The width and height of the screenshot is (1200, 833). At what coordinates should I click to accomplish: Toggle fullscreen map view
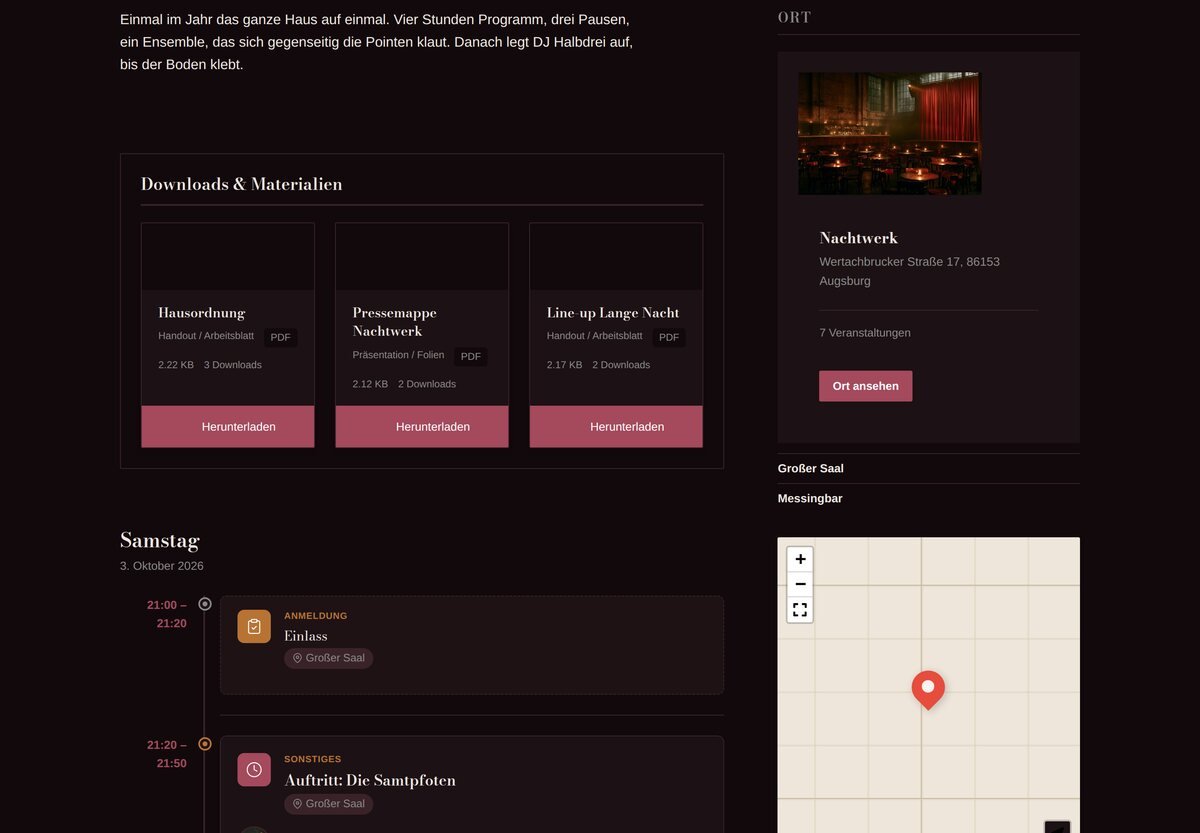800,609
